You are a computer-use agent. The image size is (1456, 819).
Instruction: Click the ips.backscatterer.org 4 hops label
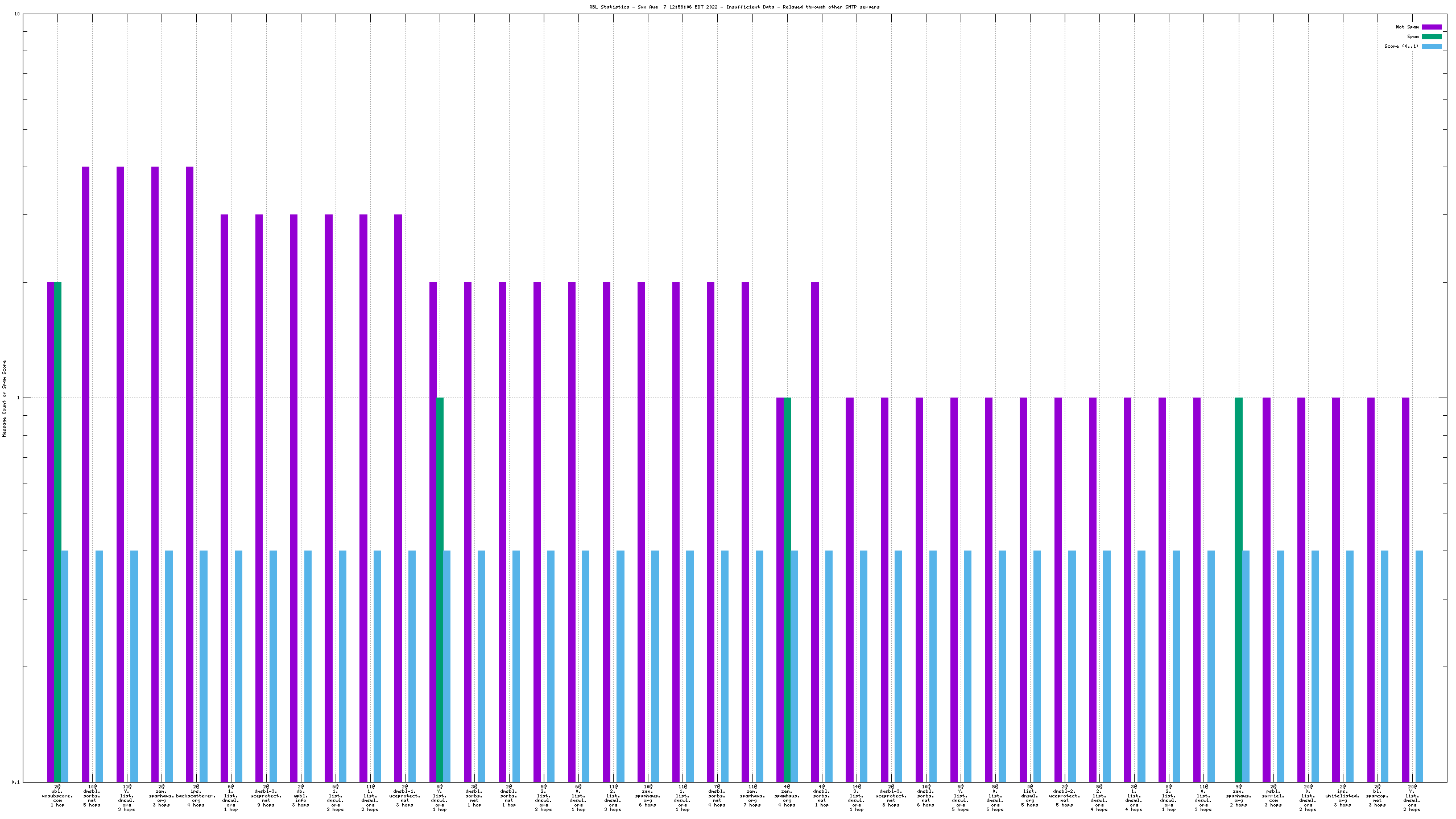pos(196,796)
